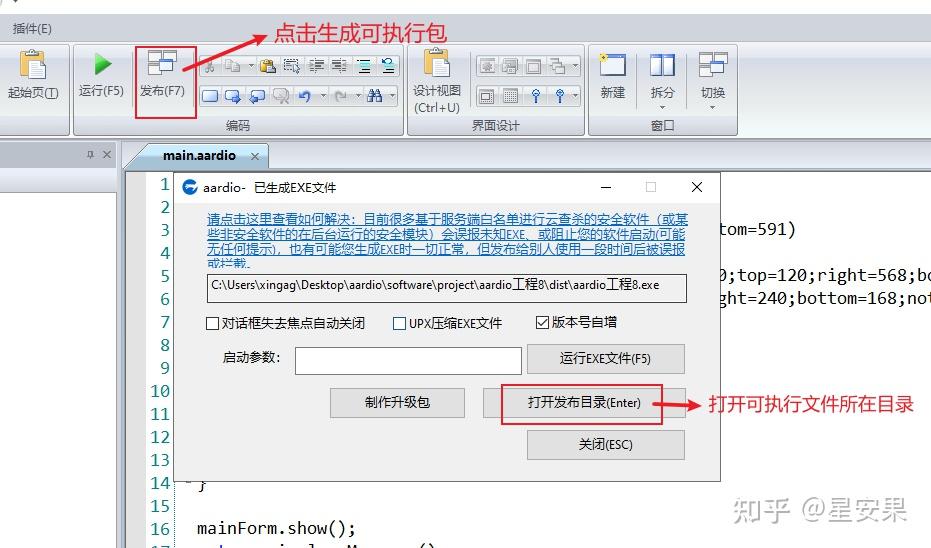Click the clear bookmarks greyed icon
This screenshot has width=931, height=548.
280,96
